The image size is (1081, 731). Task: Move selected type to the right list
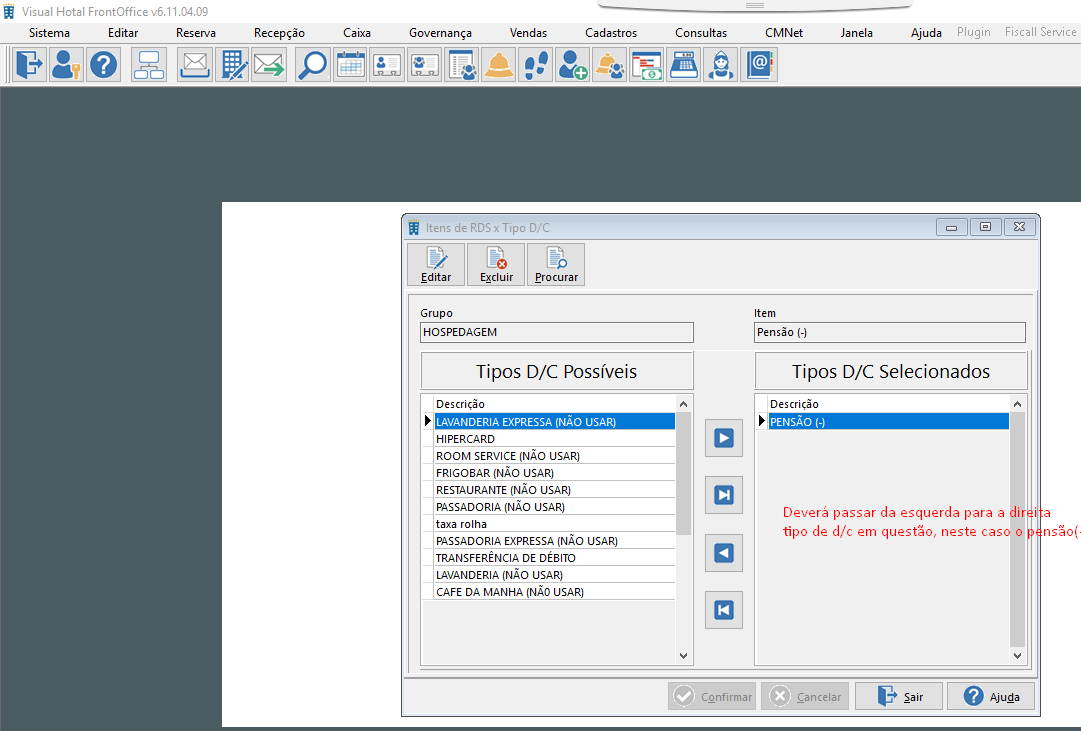(724, 438)
